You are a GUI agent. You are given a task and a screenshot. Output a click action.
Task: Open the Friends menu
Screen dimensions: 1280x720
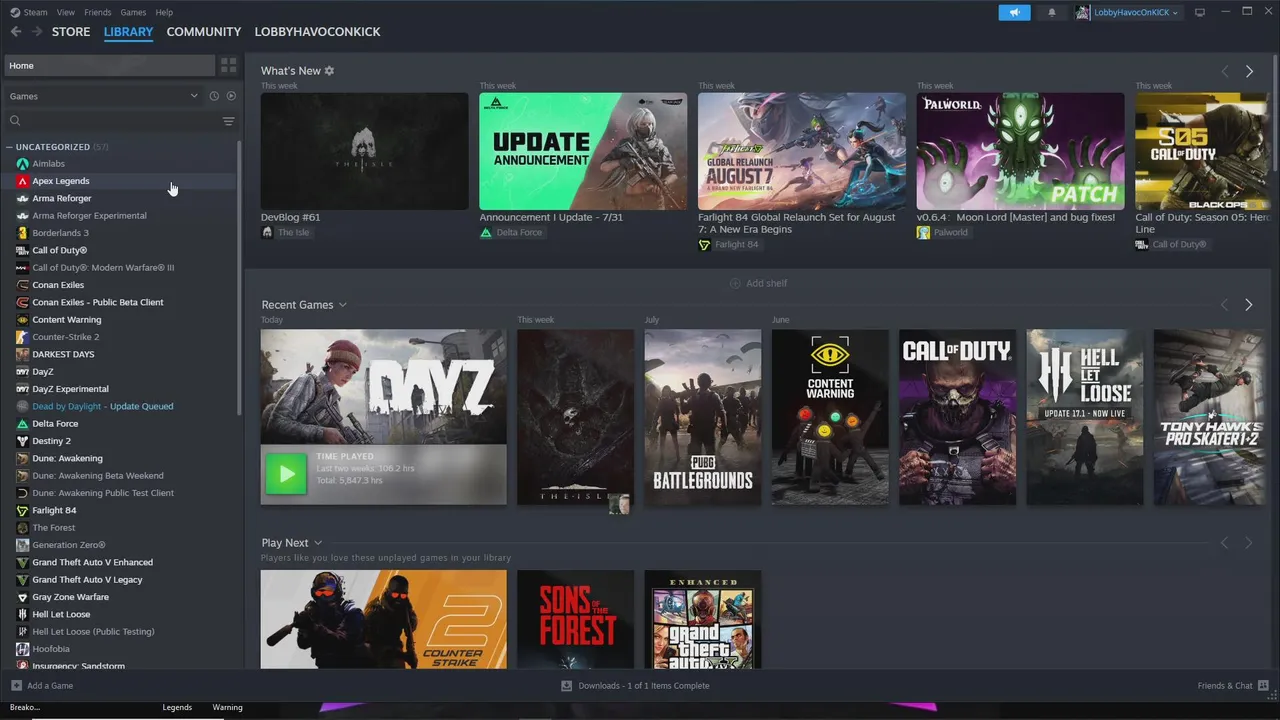point(98,12)
